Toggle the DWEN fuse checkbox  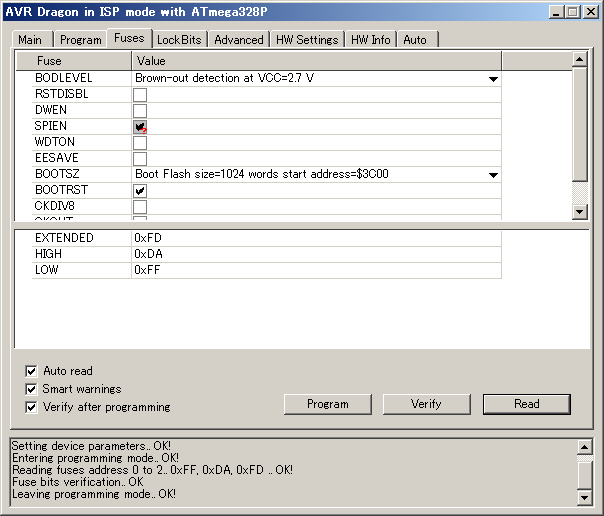pyautogui.click(x=140, y=111)
